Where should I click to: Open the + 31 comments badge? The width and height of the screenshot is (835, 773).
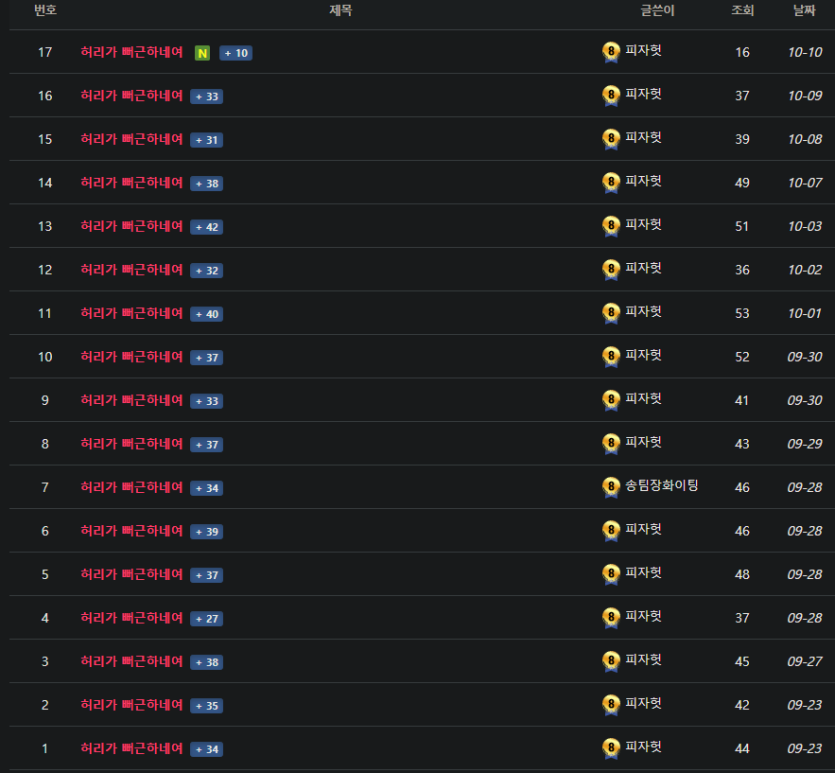(x=207, y=140)
